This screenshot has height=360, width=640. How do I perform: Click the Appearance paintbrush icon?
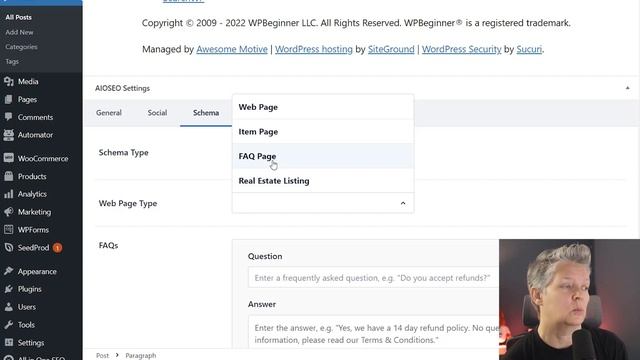coord(9,271)
